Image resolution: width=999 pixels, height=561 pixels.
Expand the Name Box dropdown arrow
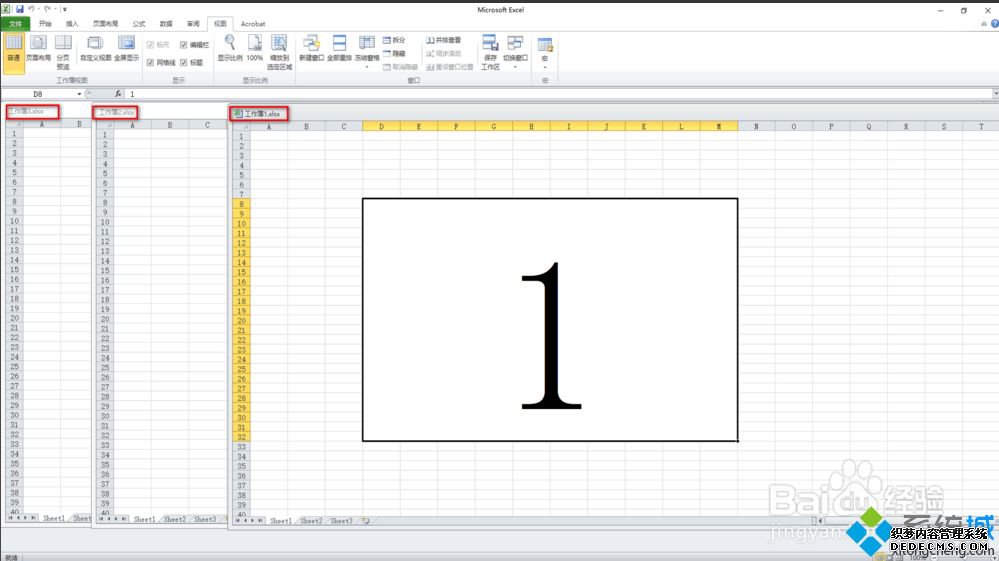click(80, 94)
